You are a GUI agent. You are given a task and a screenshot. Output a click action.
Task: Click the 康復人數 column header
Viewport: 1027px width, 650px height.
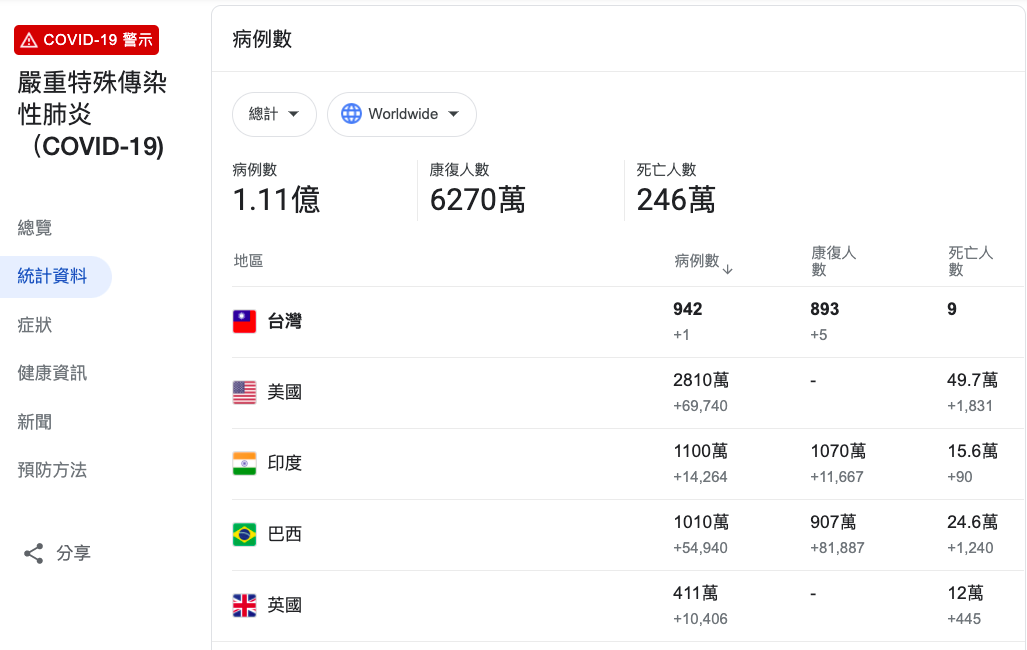pos(833,261)
